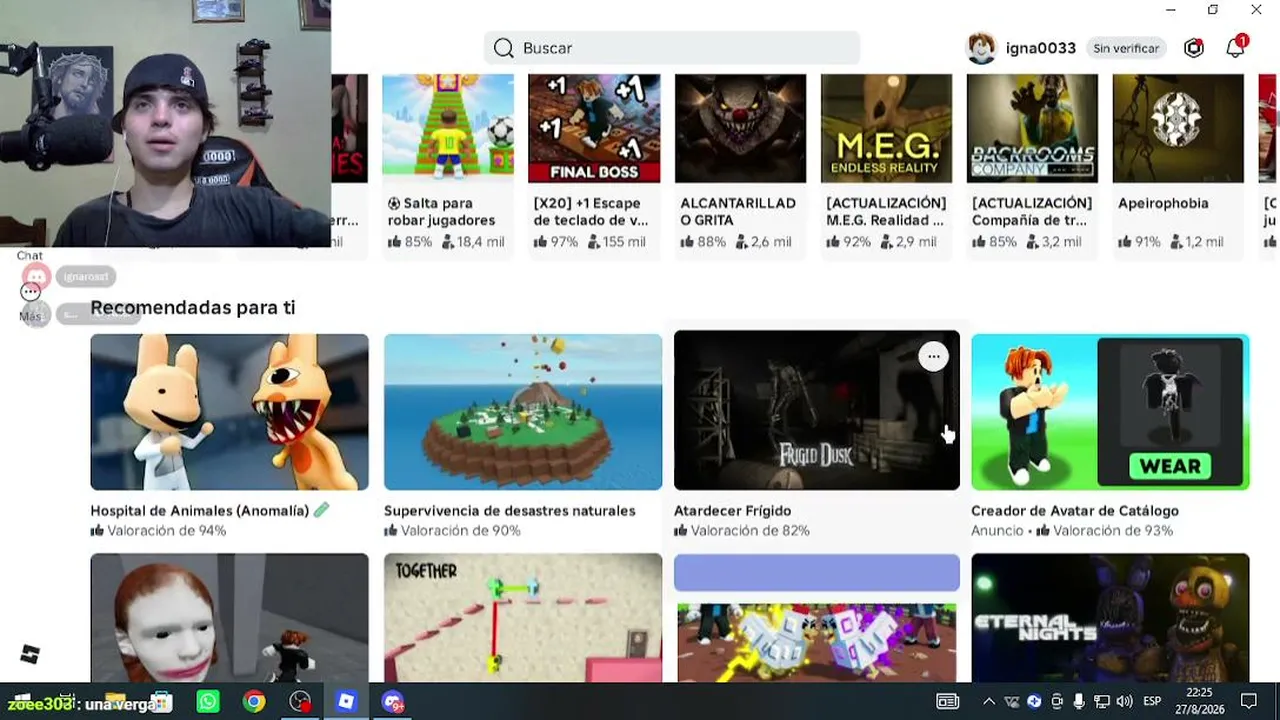Open the TOGETHER rope game thumbnail
Image resolution: width=1280 pixels, height=720 pixels.
(523, 617)
